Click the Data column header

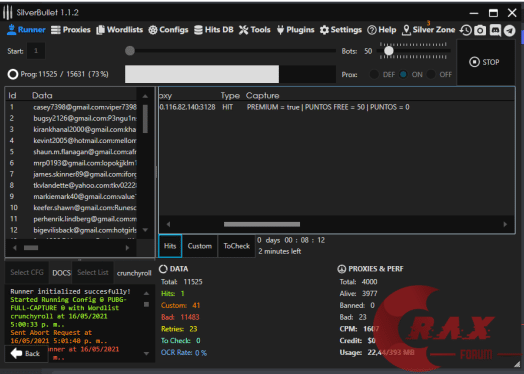[x=42, y=96]
